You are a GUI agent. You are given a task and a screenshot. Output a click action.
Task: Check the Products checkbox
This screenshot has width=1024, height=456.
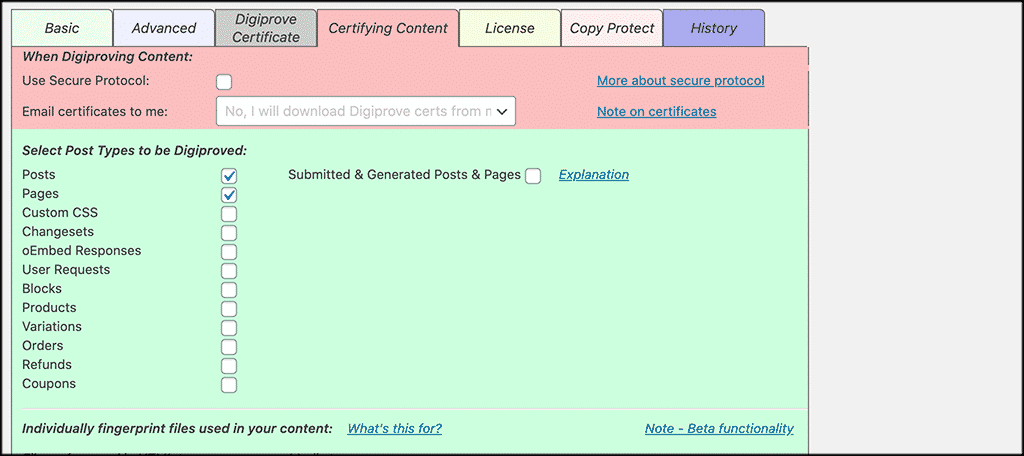tap(229, 308)
